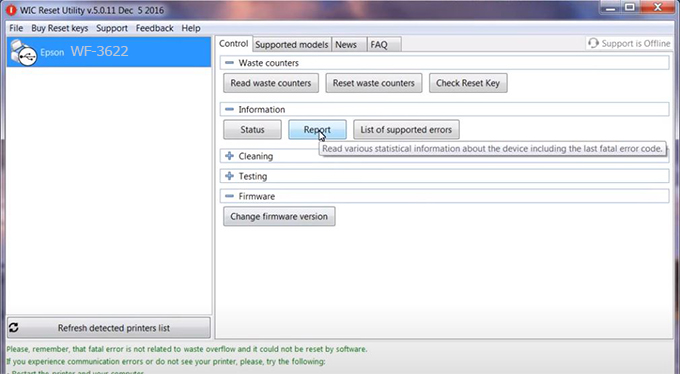Screen dimensions: 680x374
Task: Click Refresh detected printers list button
Action: [108, 328]
